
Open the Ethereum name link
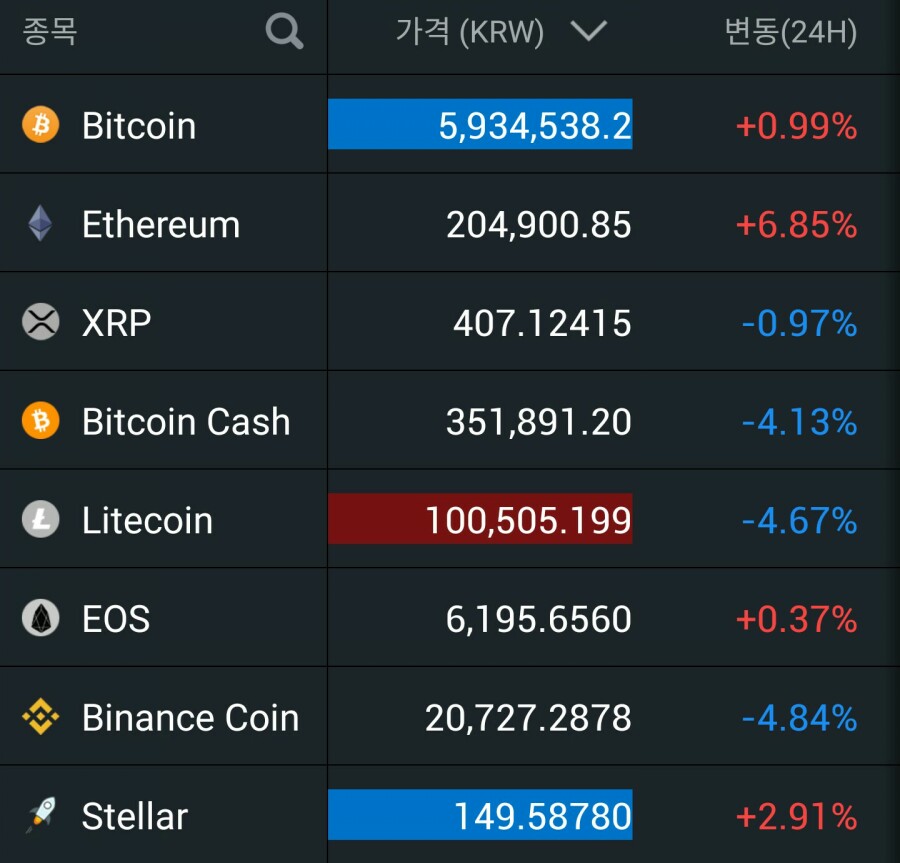161,224
